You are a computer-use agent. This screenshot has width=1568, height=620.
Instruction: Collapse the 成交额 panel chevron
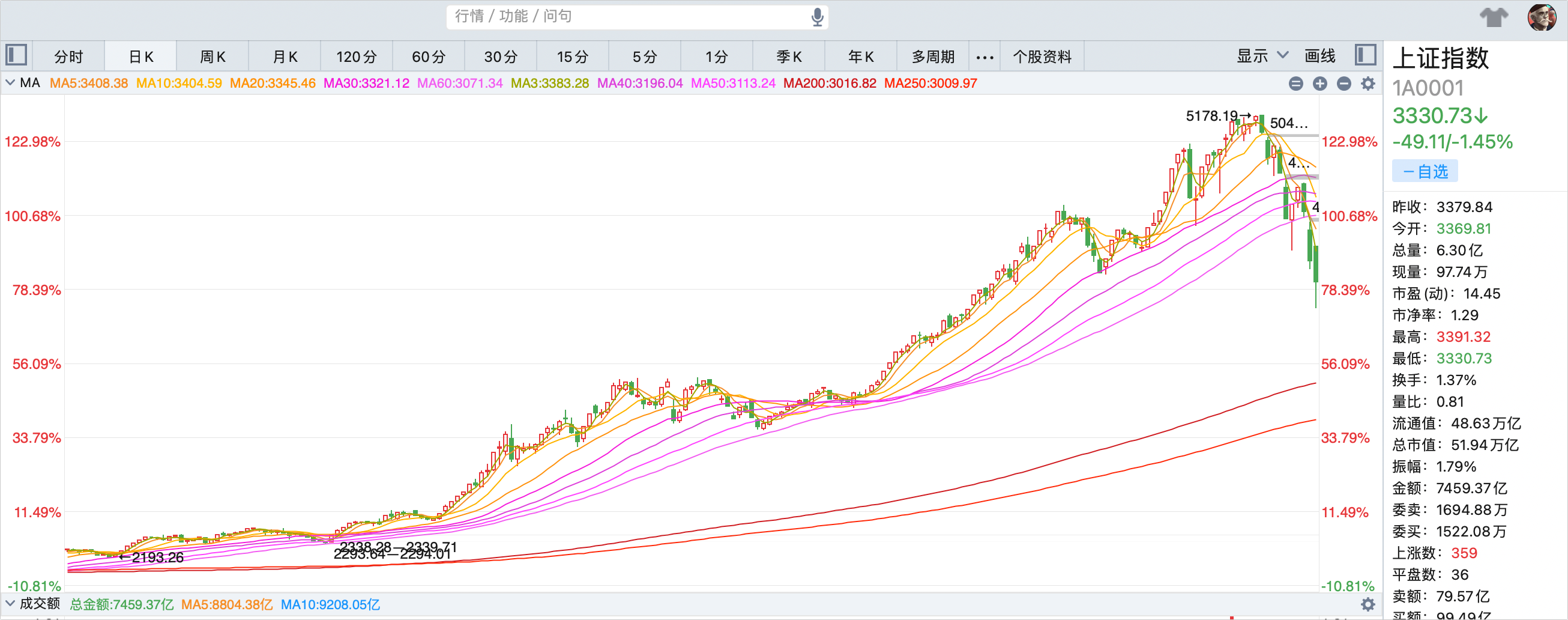(x=10, y=604)
